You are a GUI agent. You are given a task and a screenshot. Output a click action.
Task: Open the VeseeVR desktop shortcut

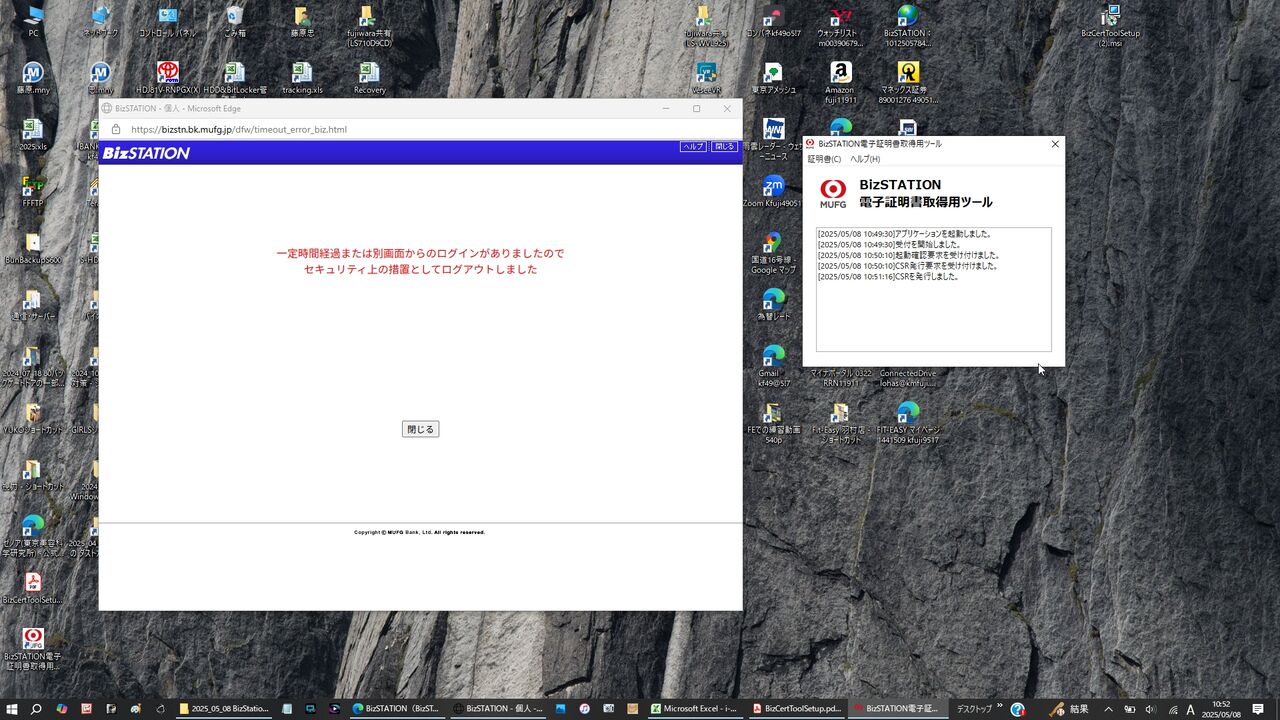(x=706, y=78)
